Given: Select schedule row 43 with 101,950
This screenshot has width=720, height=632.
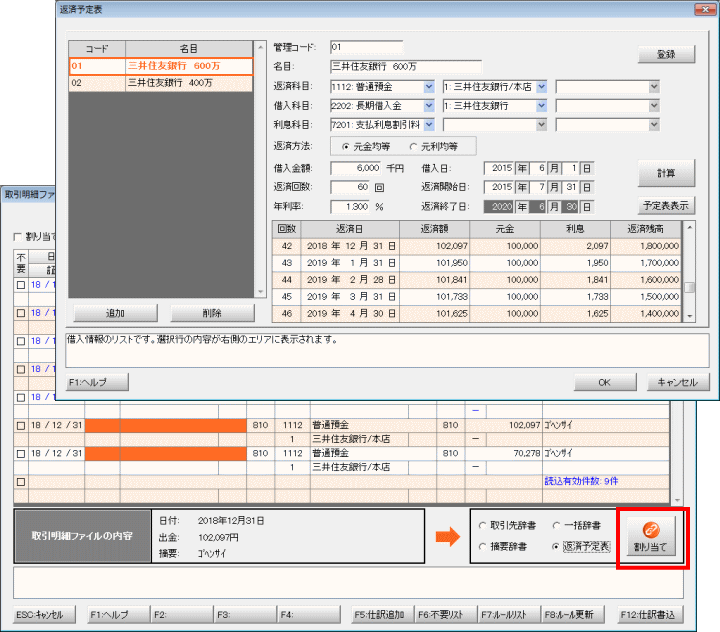Looking at the screenshot, I should tap(477, 263).
